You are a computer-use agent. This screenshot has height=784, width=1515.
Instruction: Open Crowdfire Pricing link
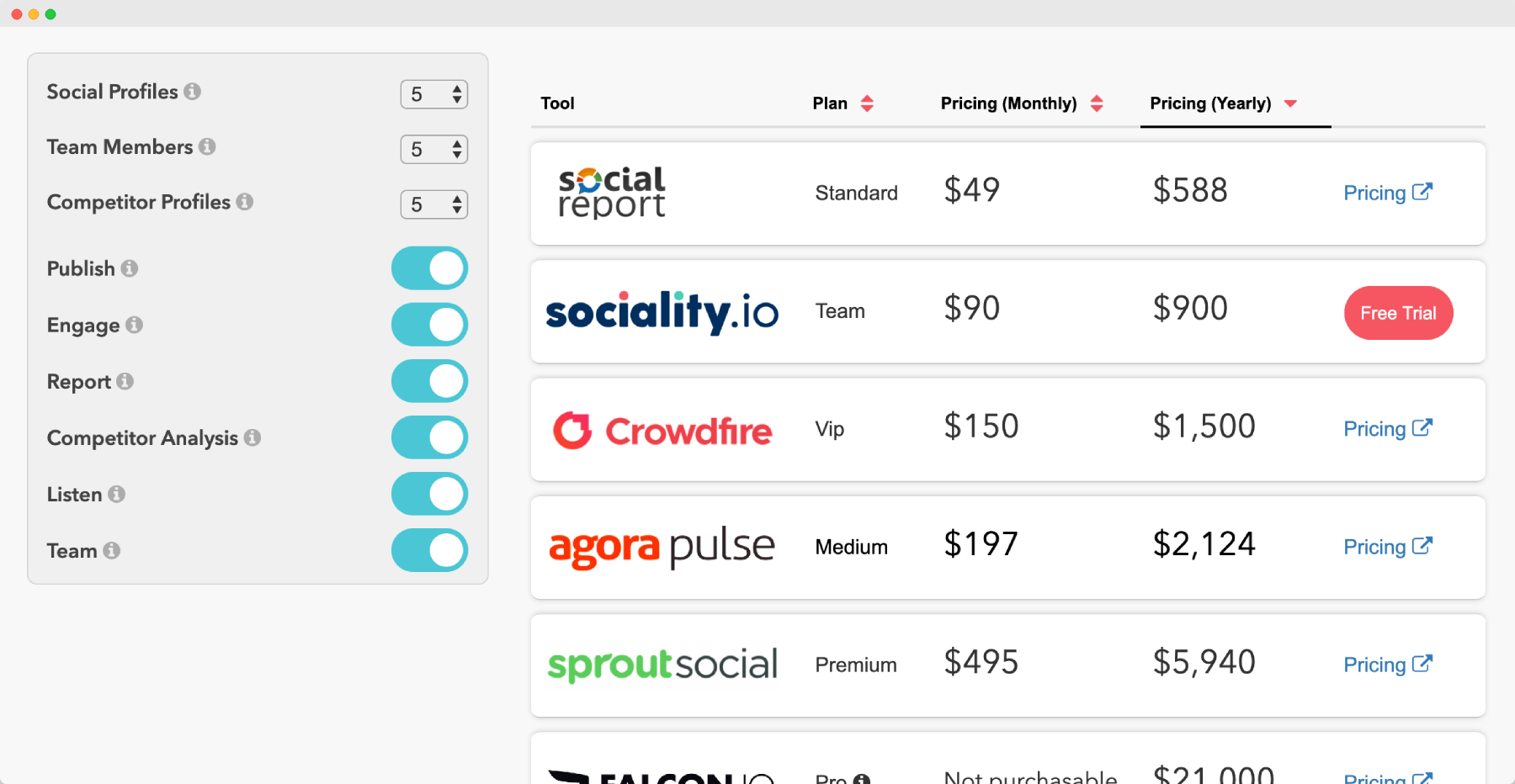[1387, 429]
